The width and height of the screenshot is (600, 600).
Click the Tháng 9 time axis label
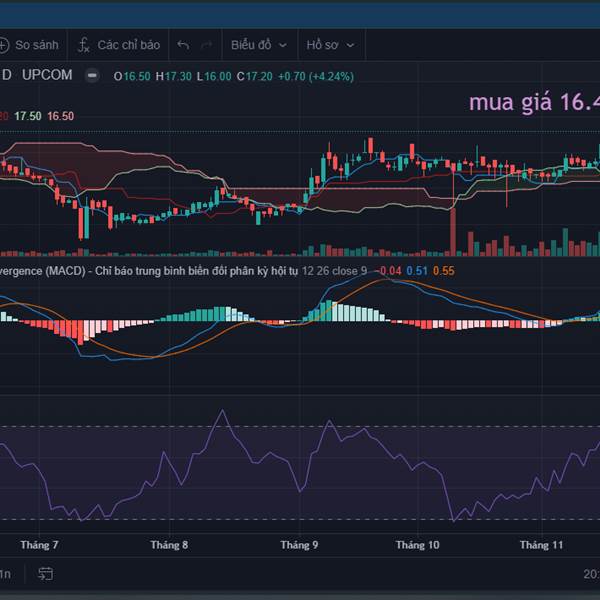[299, 545]
